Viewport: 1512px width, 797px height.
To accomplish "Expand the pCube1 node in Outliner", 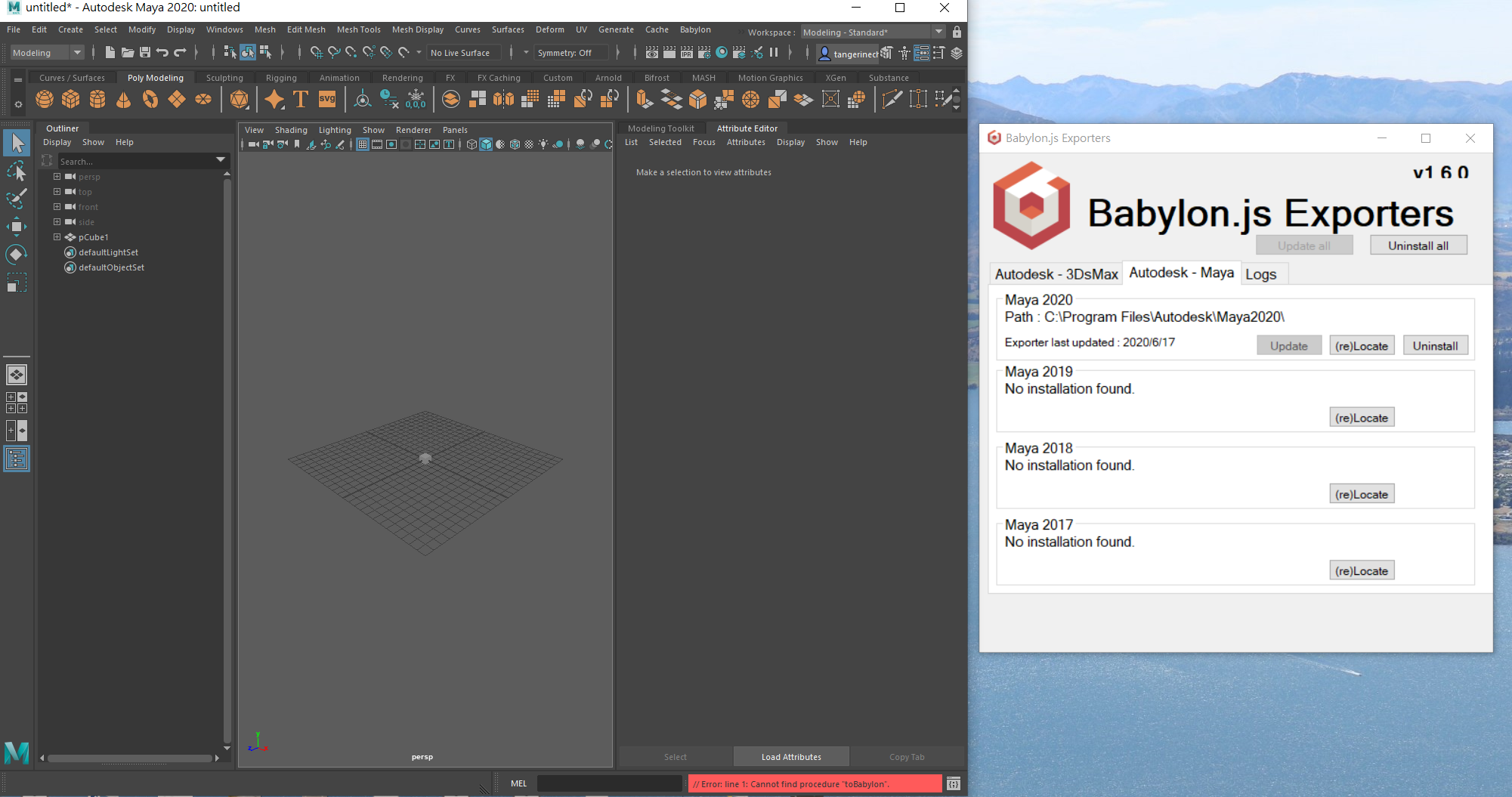I will 57,236.
